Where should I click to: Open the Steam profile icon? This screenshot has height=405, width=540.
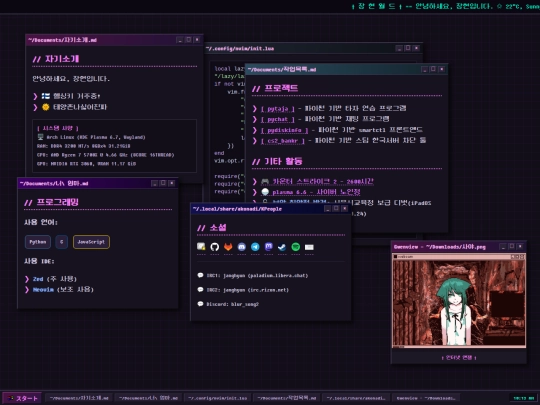(x=282, y=247)
